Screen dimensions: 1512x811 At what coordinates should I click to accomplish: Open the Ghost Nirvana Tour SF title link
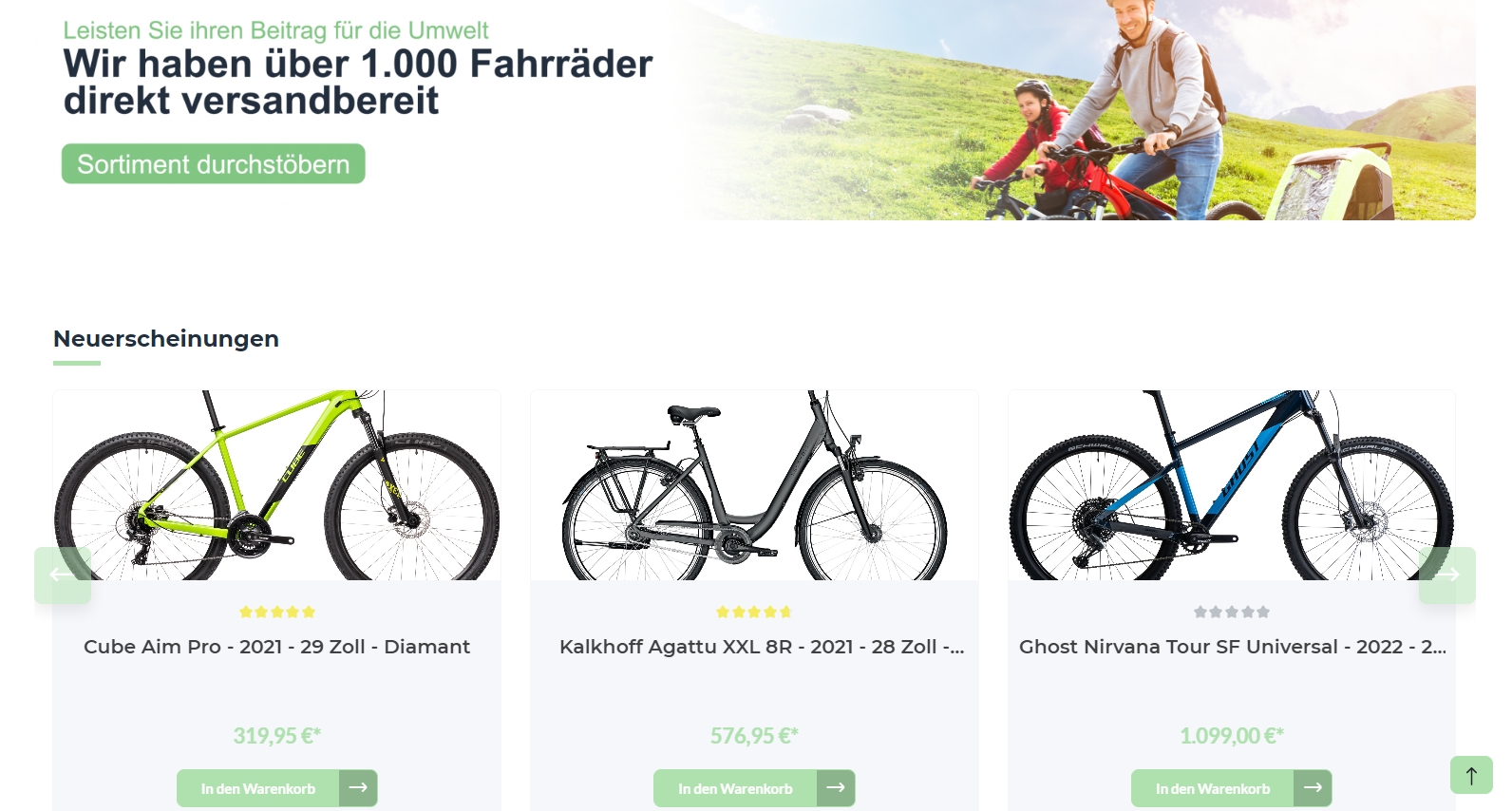(x=1233, y=647)
